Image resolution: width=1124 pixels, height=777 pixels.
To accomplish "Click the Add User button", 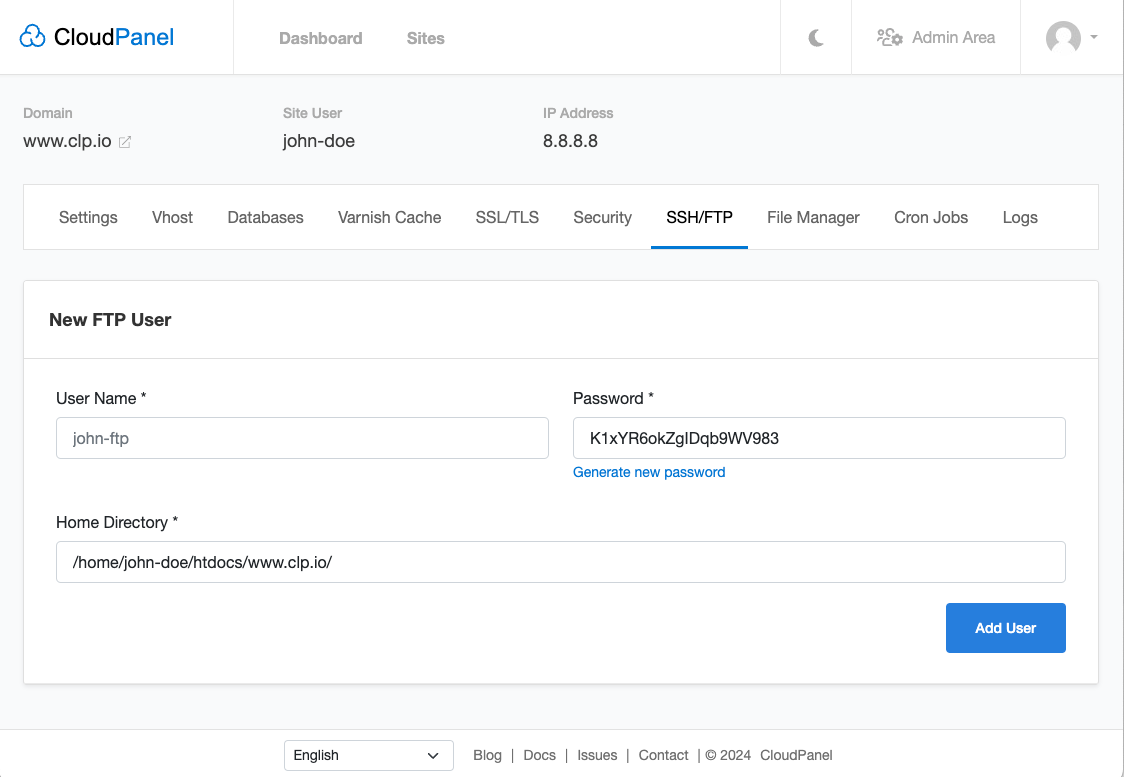I will point(1005,627).
